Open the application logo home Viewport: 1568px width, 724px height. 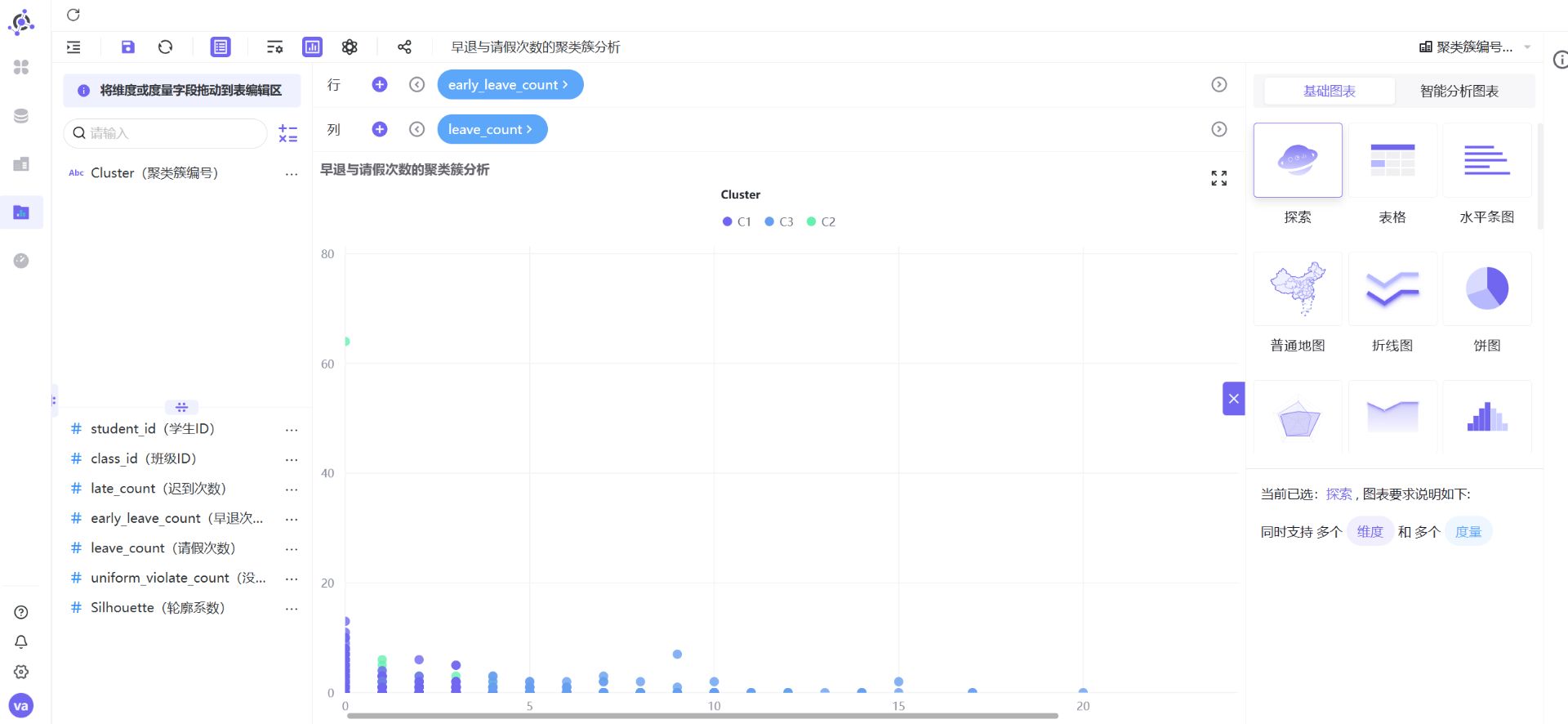click(21, 22)
